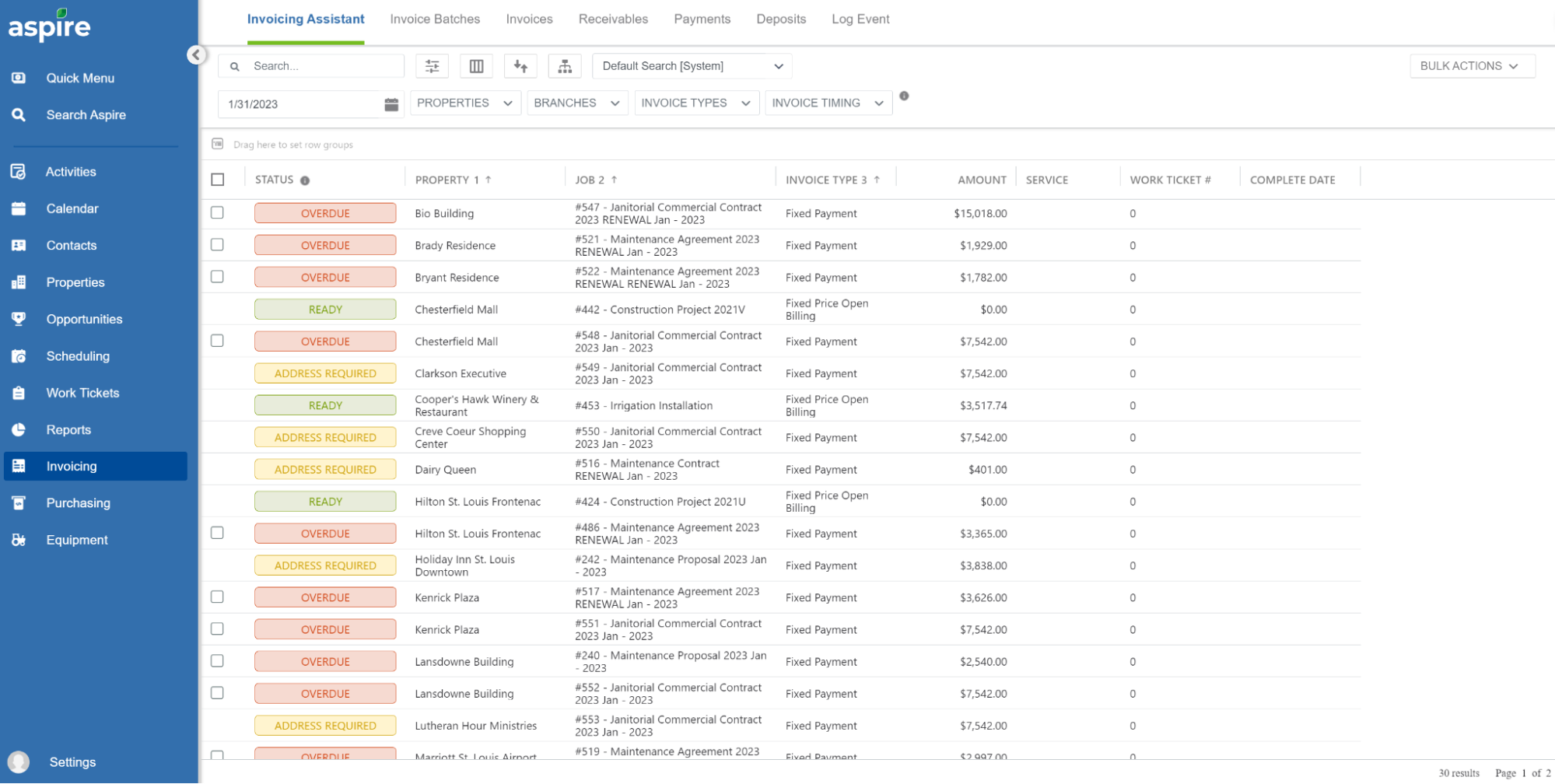Click the Calendar sidebar icon
Viewport: 1555px width, 784px height.
[x=19, y=208]
